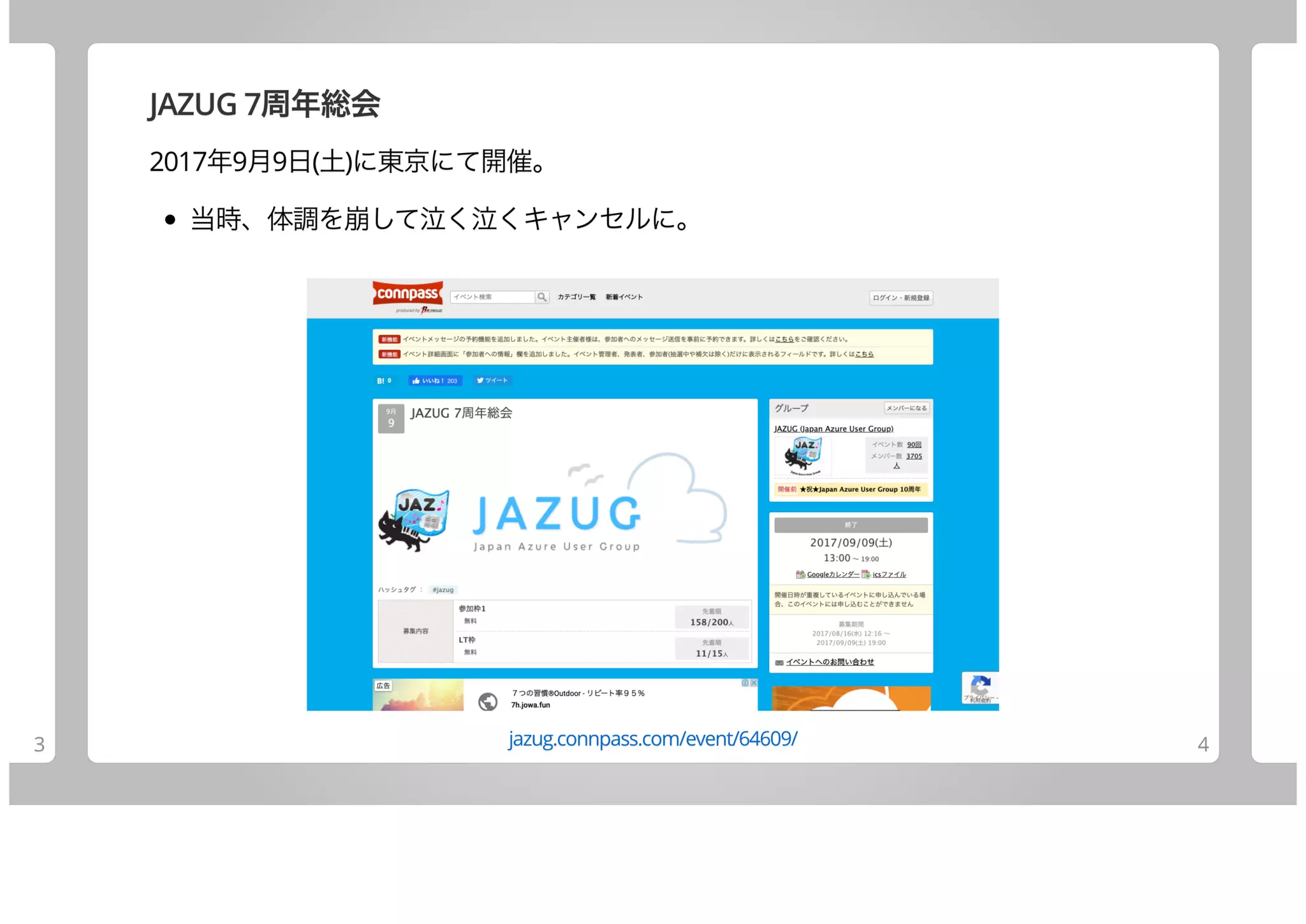Open the 3705 member count link
This screenshot has height=924, width=1306.
click(914, 456)
